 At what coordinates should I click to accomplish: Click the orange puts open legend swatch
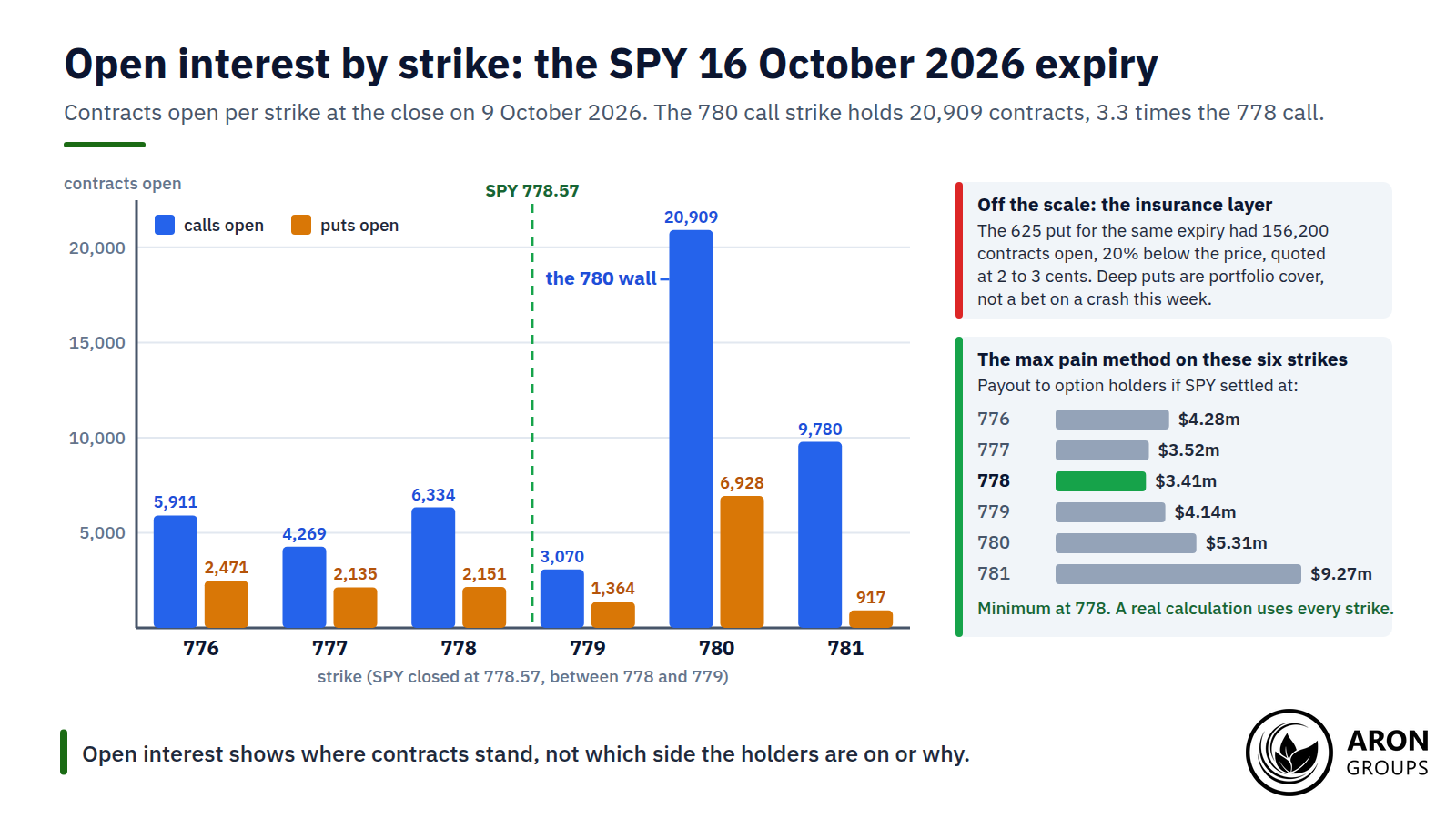coord(301,225)
